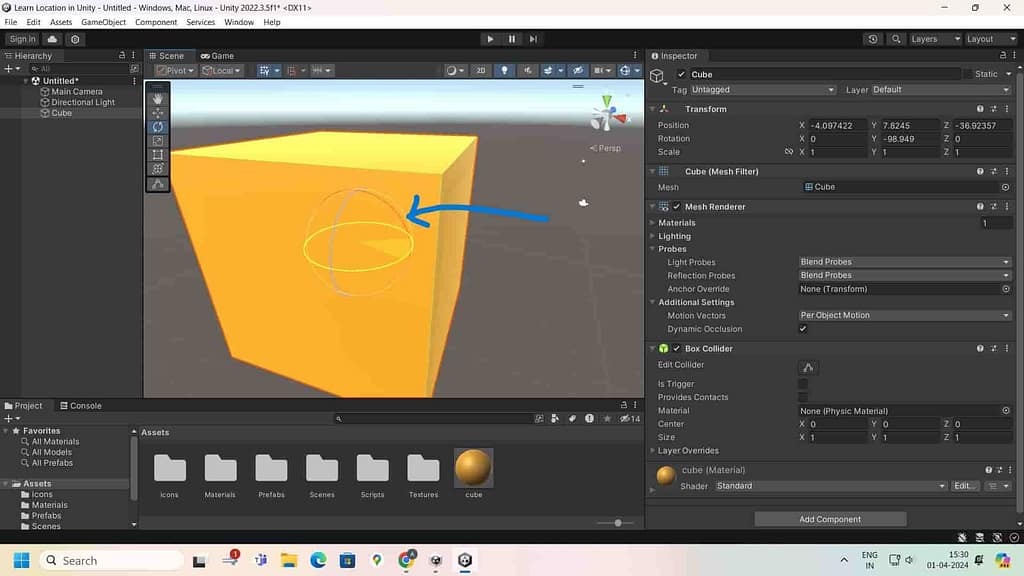This screenshot has width=1024, height=576.
Task: Select the cube asset thumbnail in Assets
Action: (x=473, y=467)
